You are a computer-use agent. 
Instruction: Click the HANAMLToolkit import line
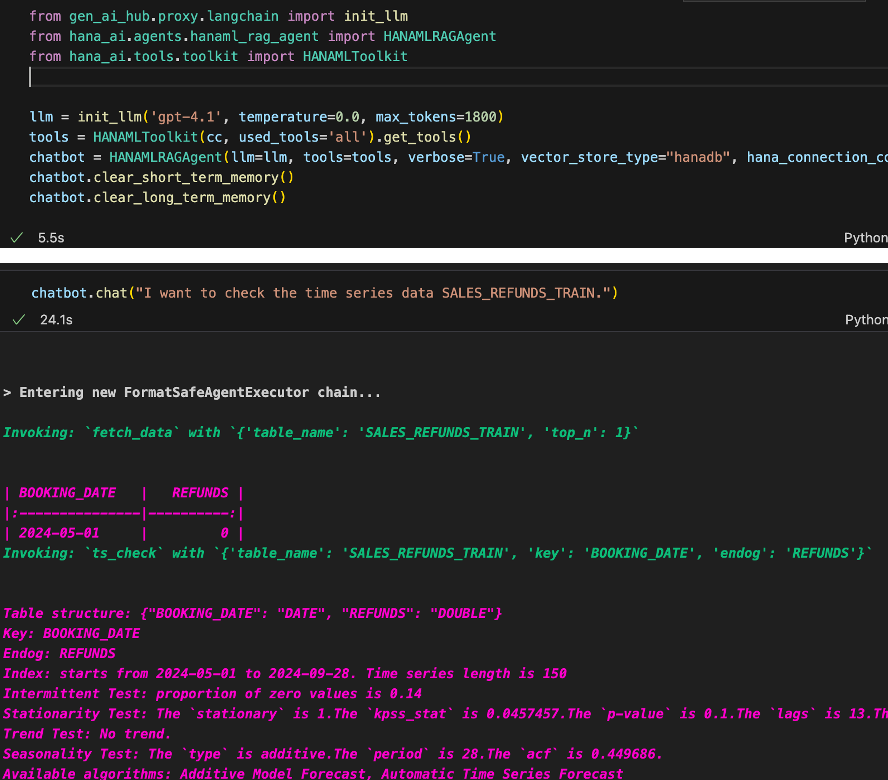pyautogui.click(x=218, y=57)
